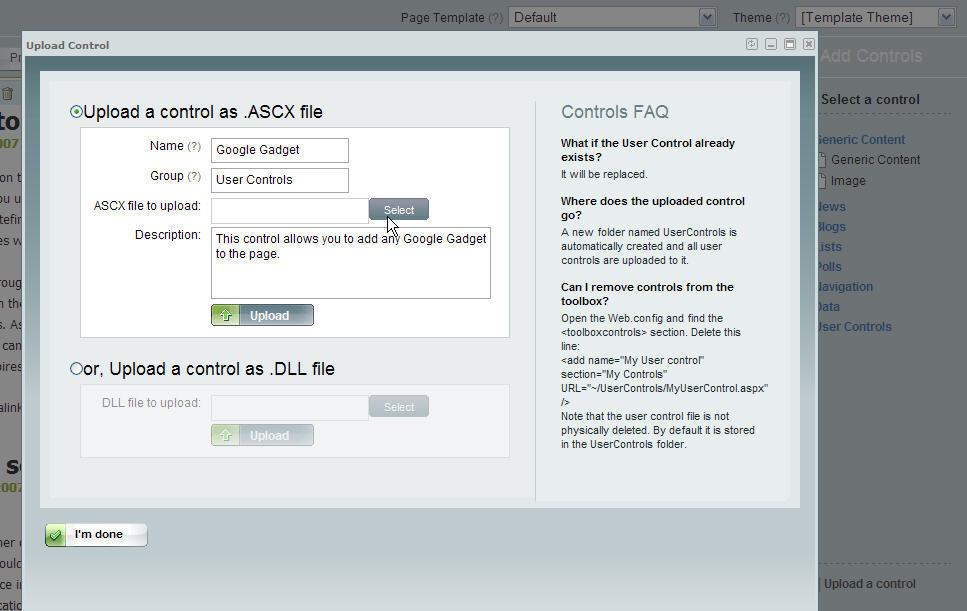This screenshot has width=967, height=611.
Task: Open the Navigation category in background panel
Action: 846,287
